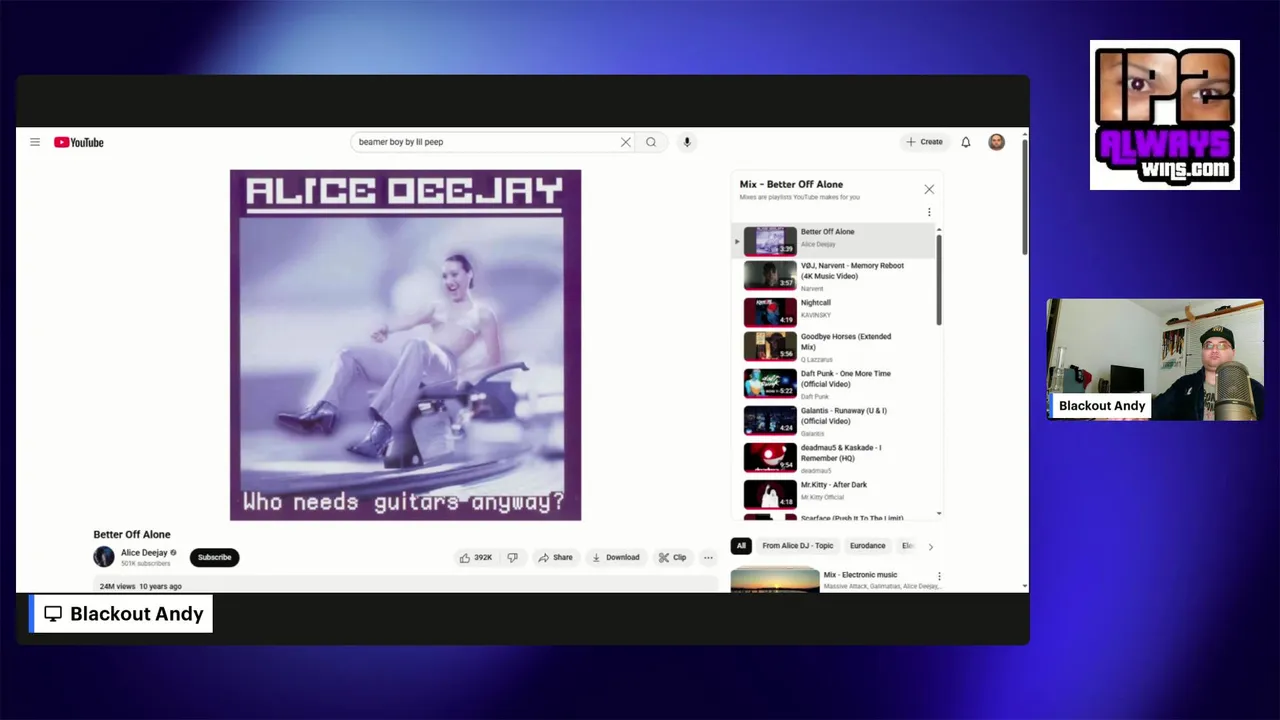Play Daft Punk - One More Time

click(834, 384)
